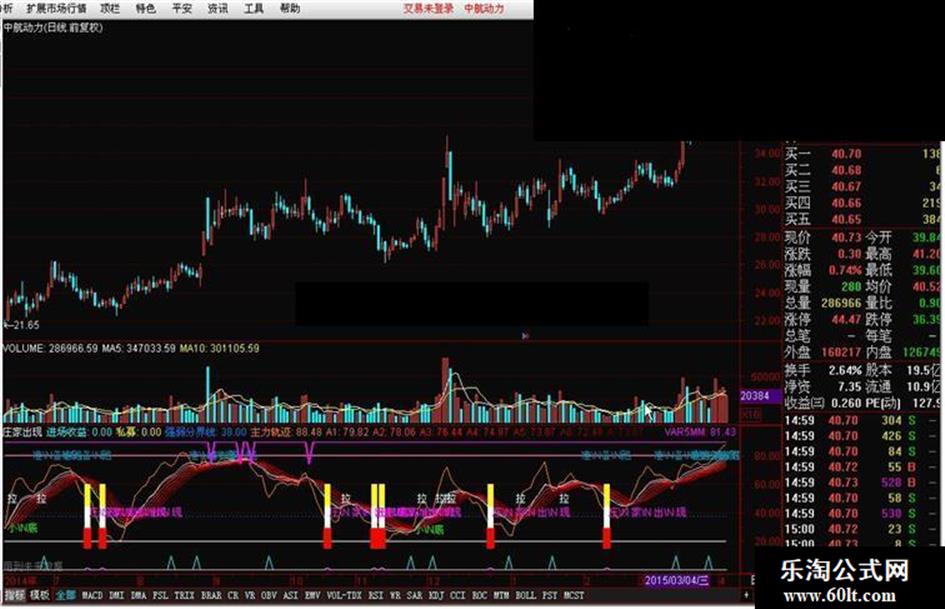Select the 全部 indicator filter tab
Image resolution: width=945 pixels, height=609 pixels.
click(x=66, y=595)
